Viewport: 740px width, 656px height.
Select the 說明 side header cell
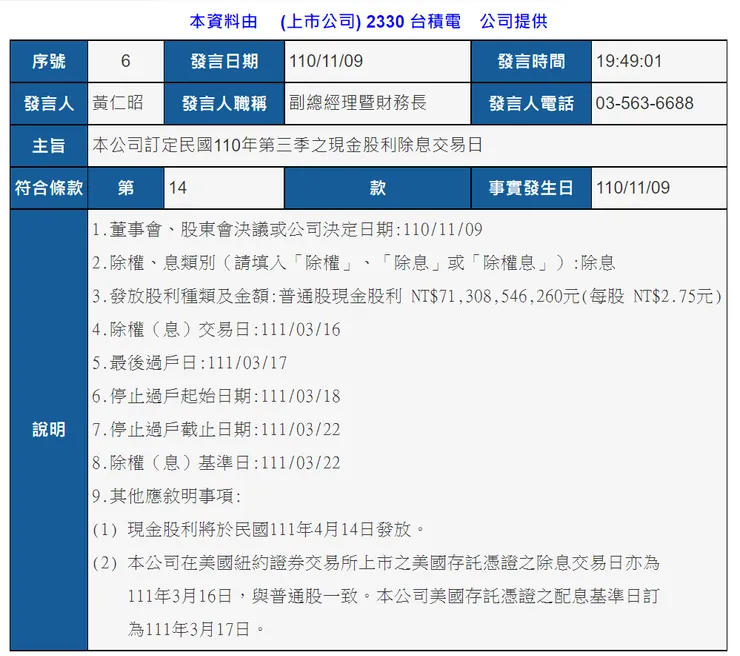(x=49, y=430)
